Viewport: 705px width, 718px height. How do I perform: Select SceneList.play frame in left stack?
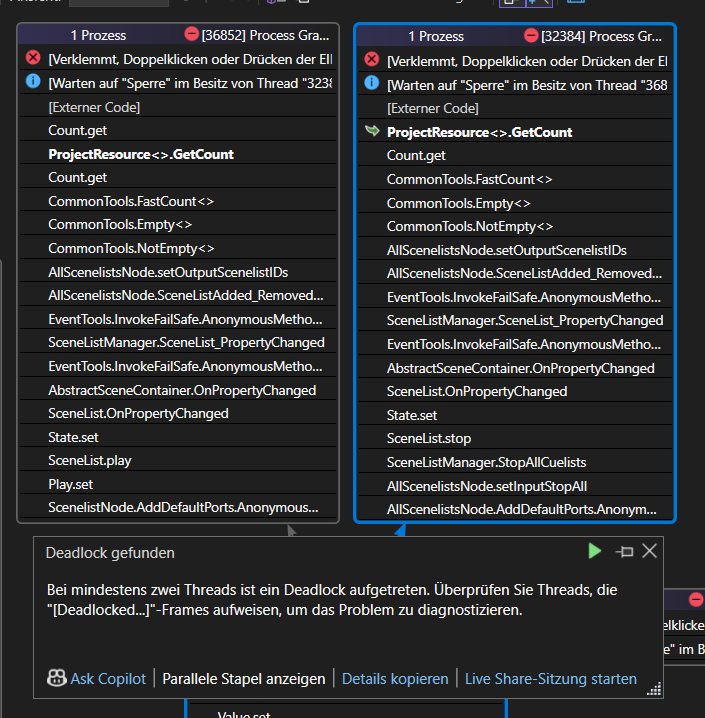[88, 460]
